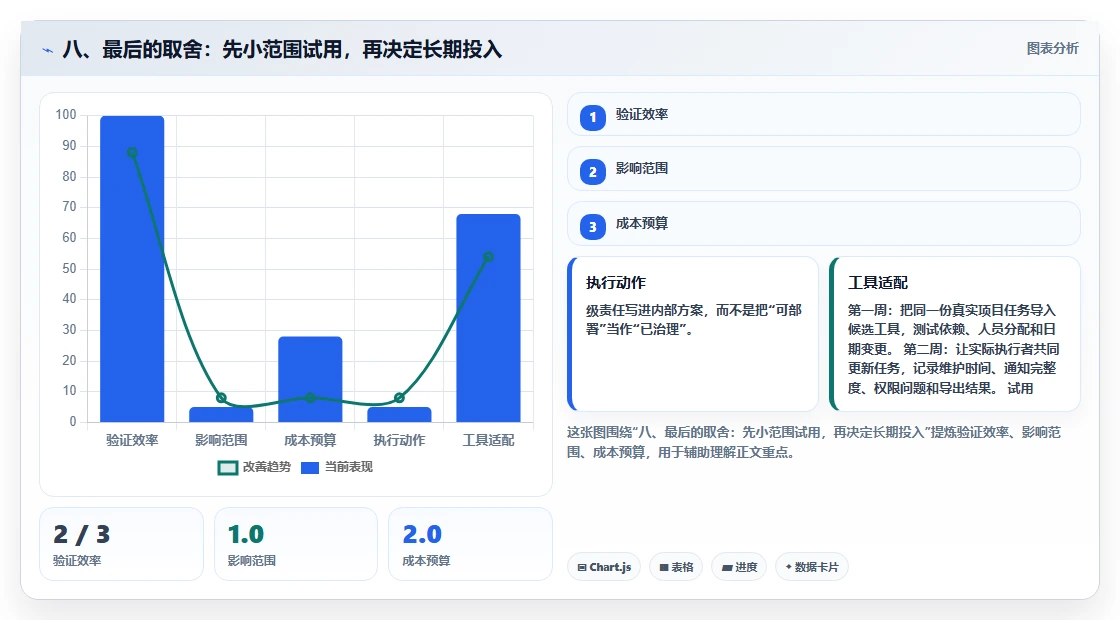Click the 执行动作 x-axis label
Screen dimensions: 1120x620
(x=399, y=440)
